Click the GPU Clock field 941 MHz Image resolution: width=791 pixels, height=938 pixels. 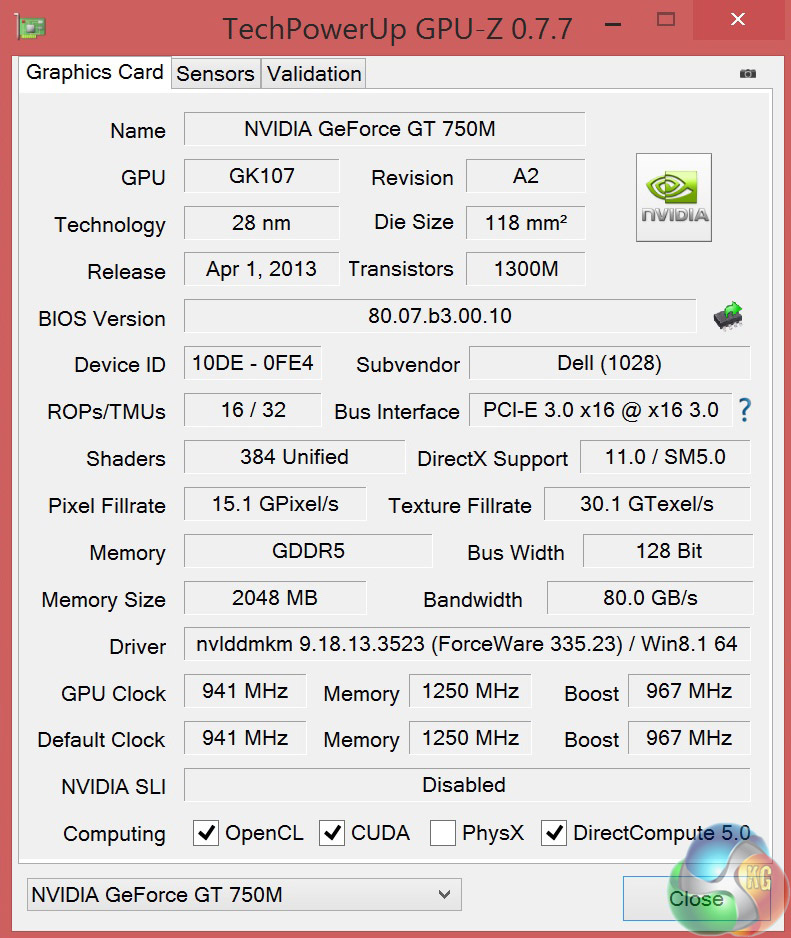coord(245,691)
